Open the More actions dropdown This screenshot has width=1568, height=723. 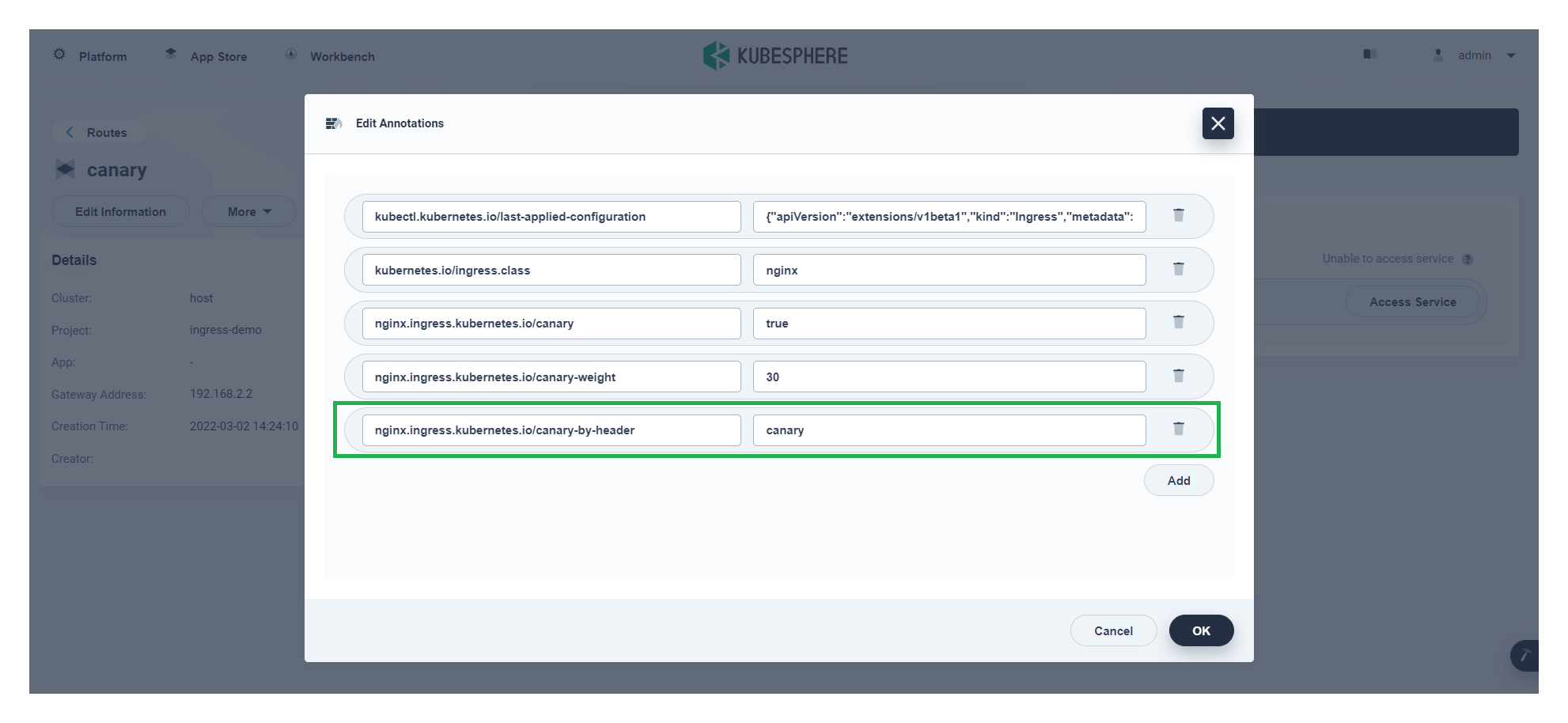(x=248, y=211)
